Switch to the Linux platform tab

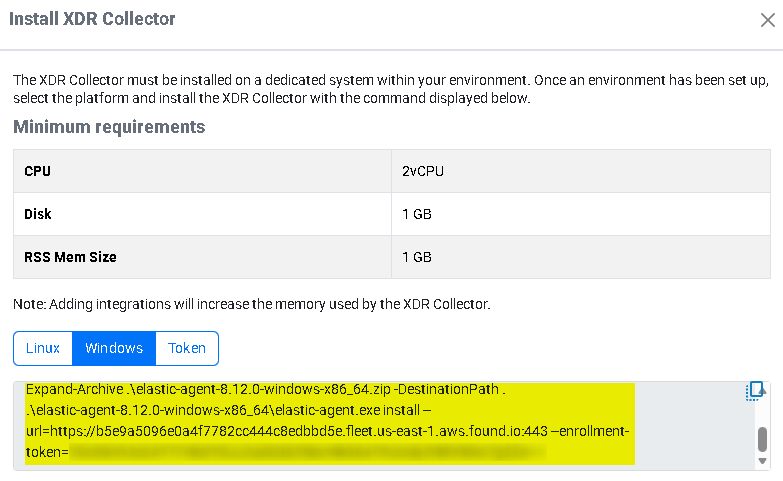point(43,348)
